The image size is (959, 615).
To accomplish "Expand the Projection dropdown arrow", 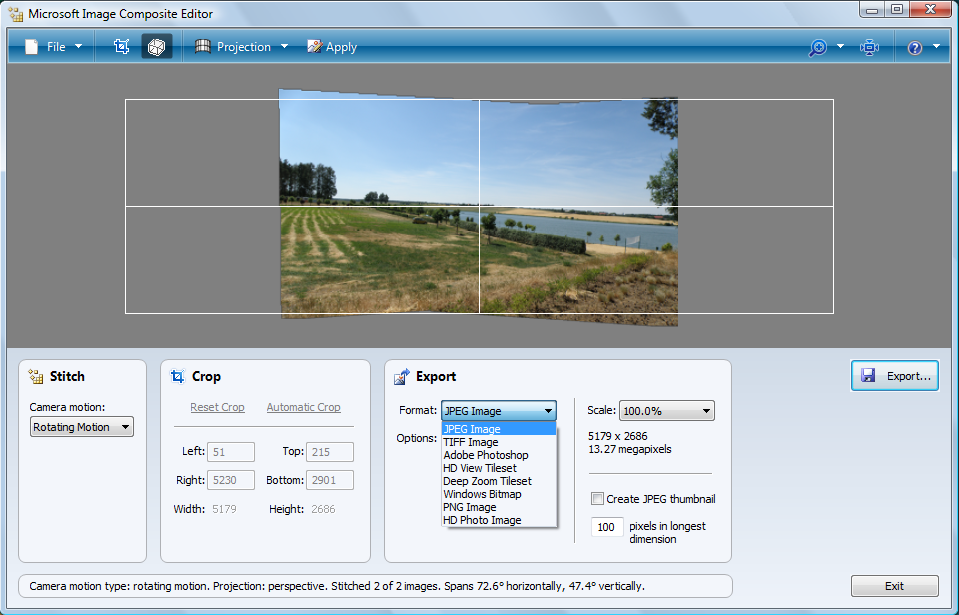I will (284, 46).
